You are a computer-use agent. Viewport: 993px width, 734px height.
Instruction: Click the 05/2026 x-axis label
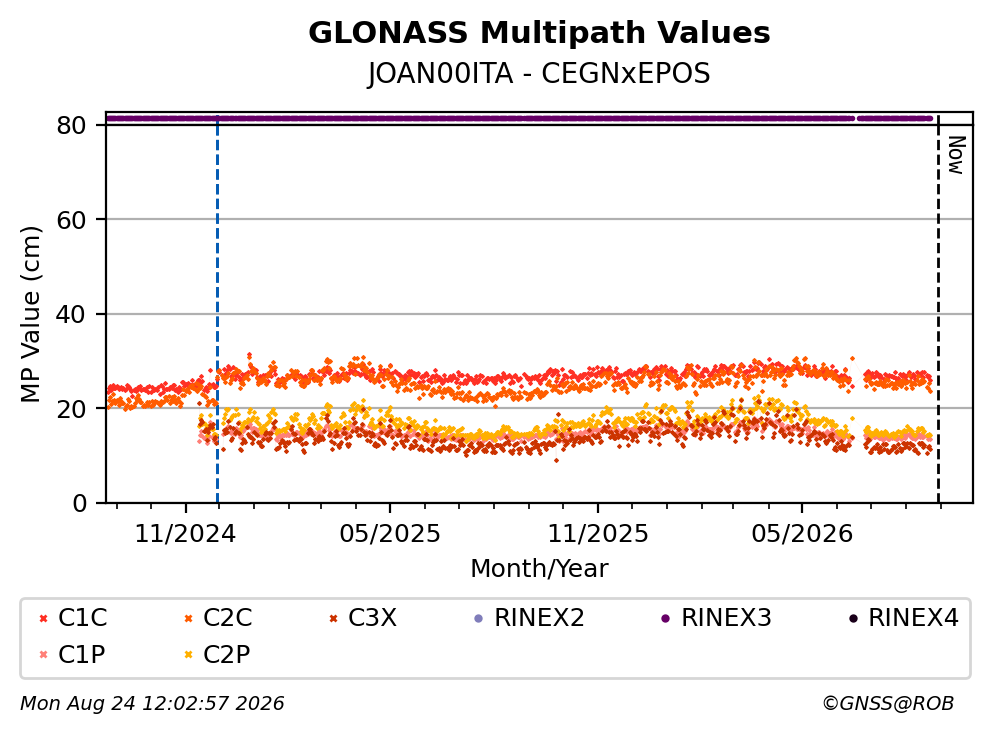[802, 534]
